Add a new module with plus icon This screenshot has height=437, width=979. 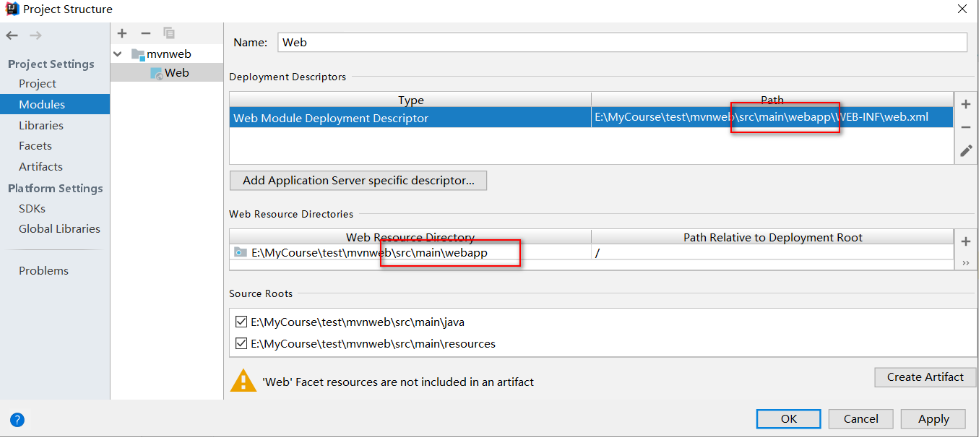coord(122,33)
